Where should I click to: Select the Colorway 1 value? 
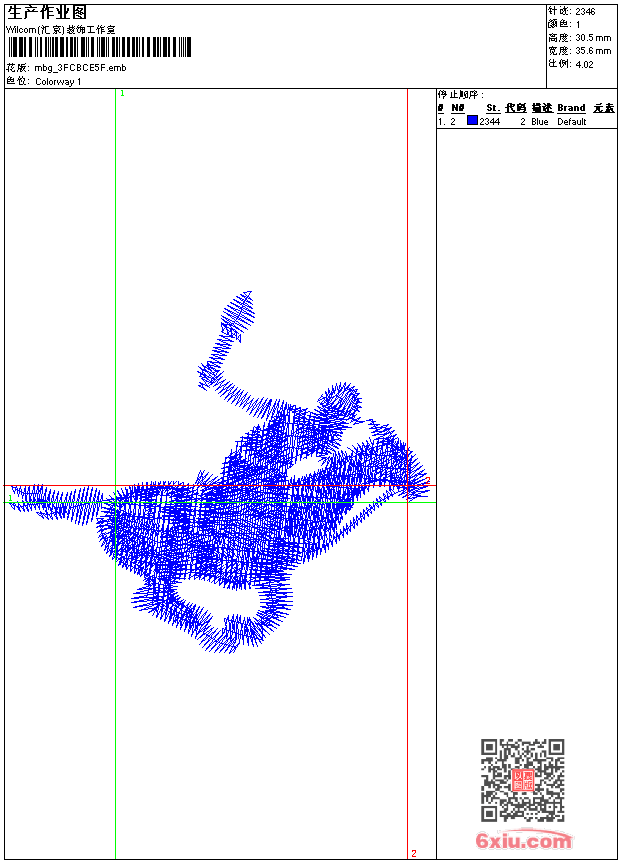coord(58,82)
